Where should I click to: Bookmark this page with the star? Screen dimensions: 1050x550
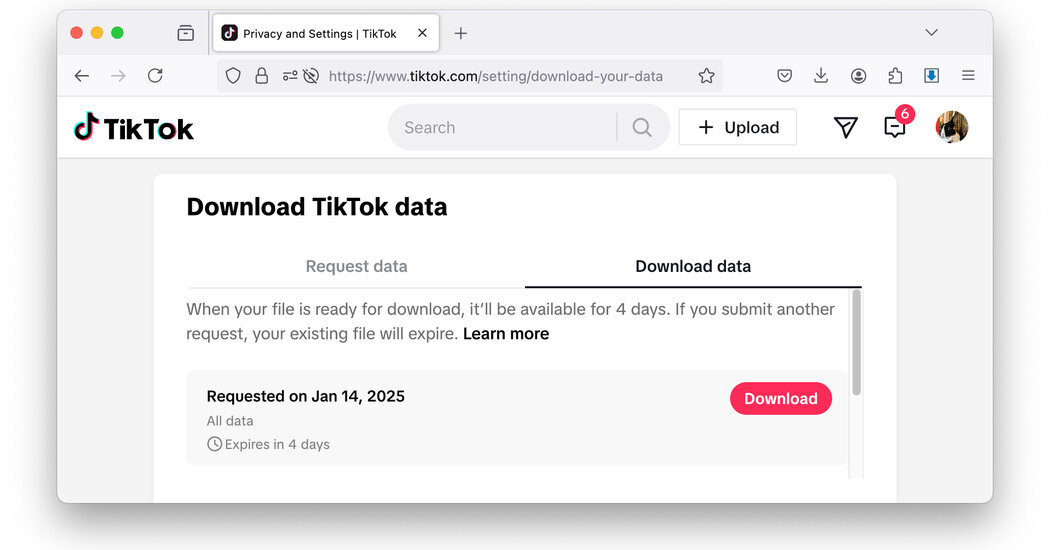[706, 76]
